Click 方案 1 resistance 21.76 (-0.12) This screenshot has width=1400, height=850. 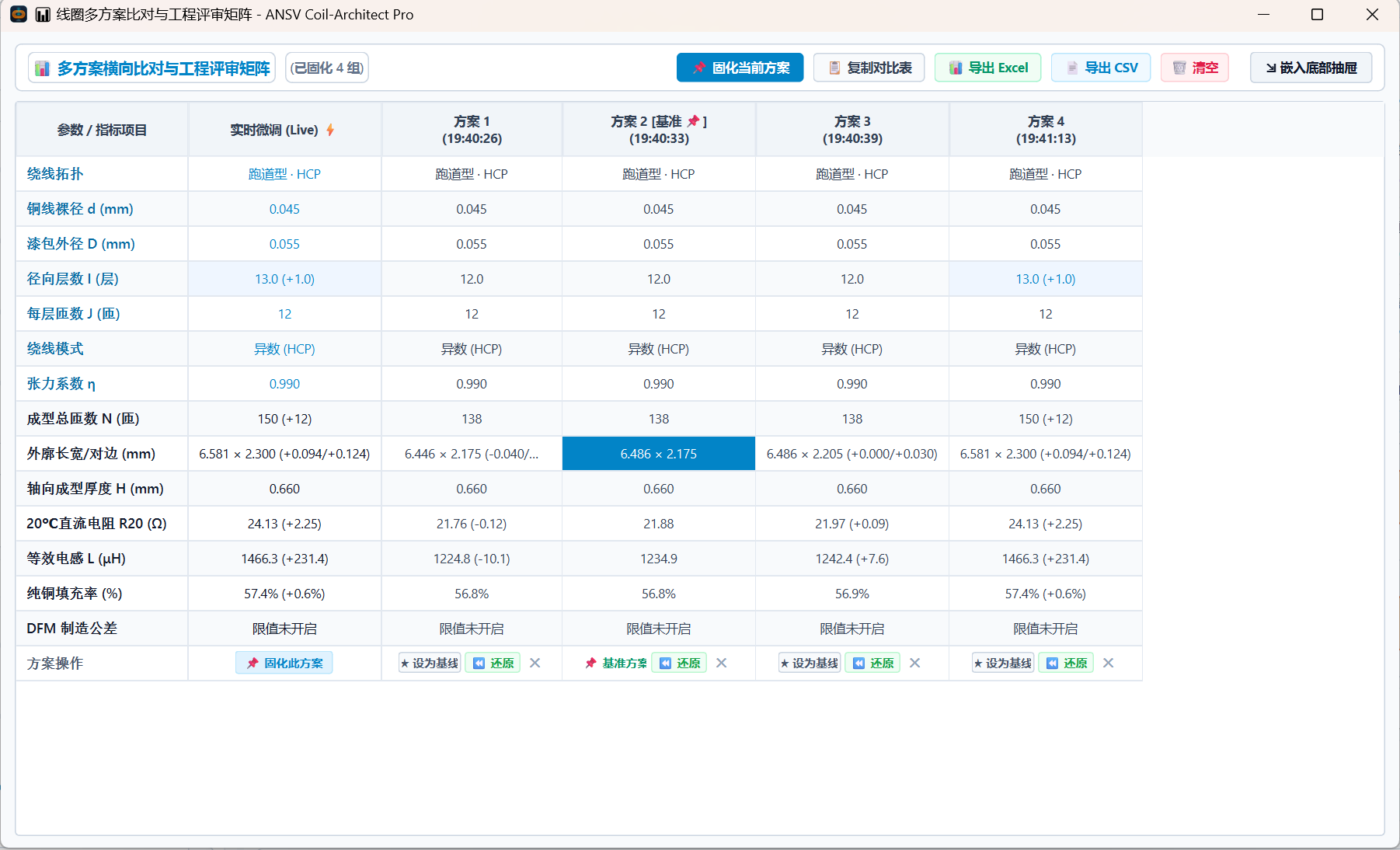(472, 524)
